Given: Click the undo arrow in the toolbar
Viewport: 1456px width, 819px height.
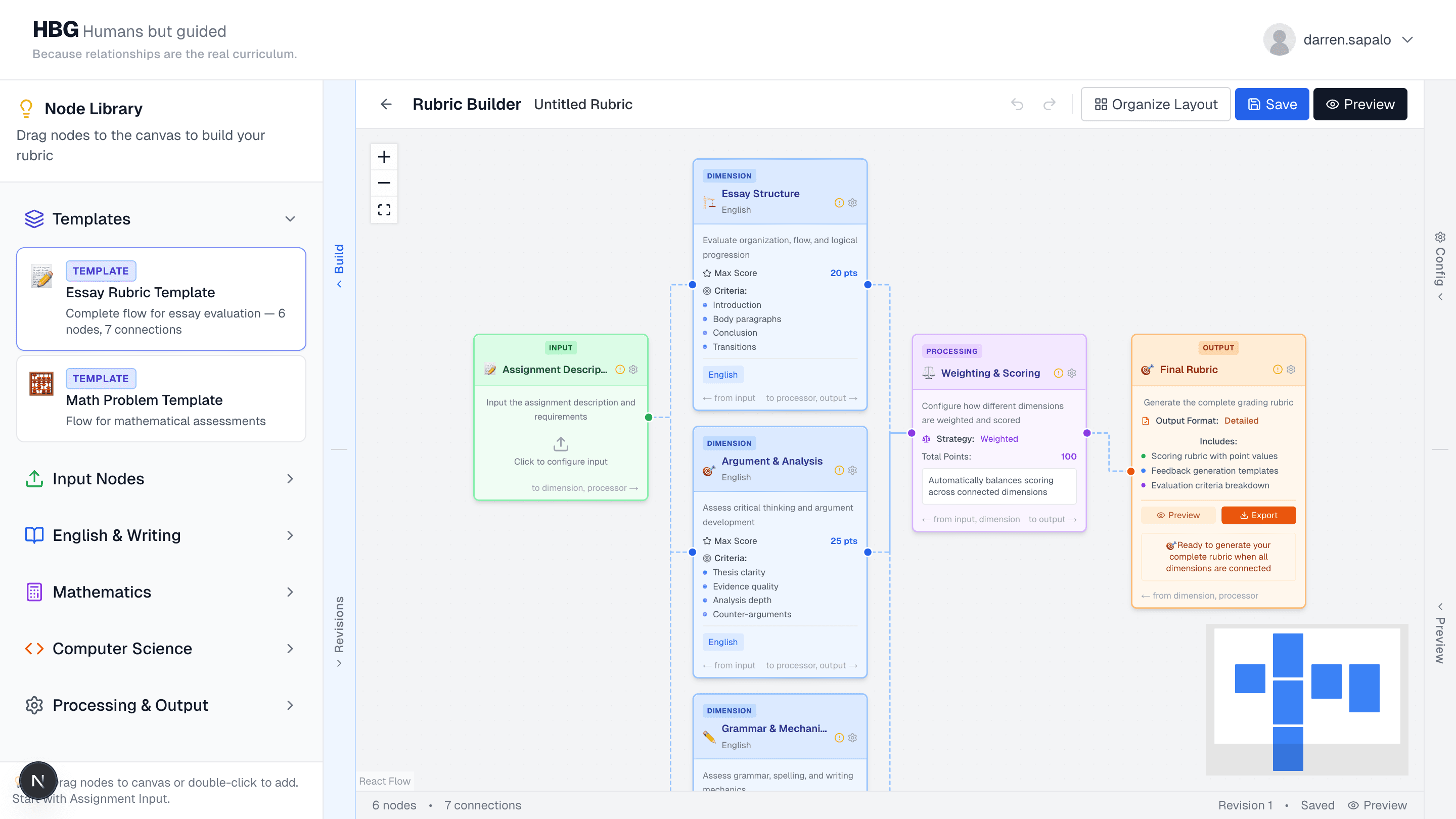Looking at the screenshot, I should (1017, 104).
